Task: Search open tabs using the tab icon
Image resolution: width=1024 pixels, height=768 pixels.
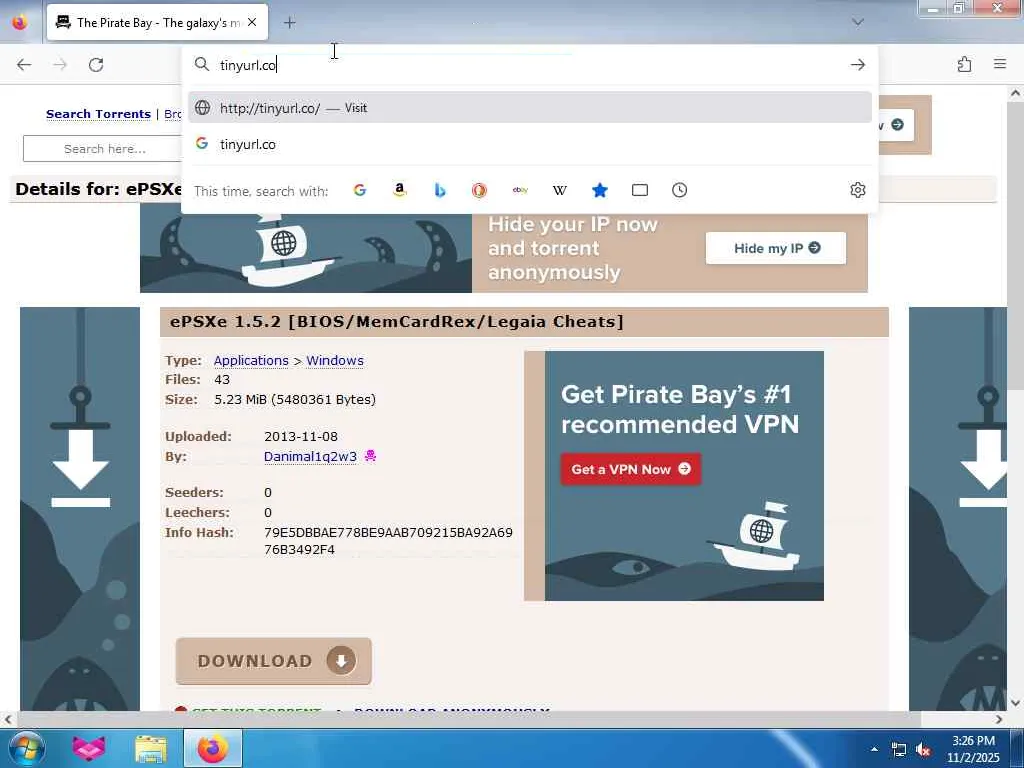Action: (x=640, y=190)
